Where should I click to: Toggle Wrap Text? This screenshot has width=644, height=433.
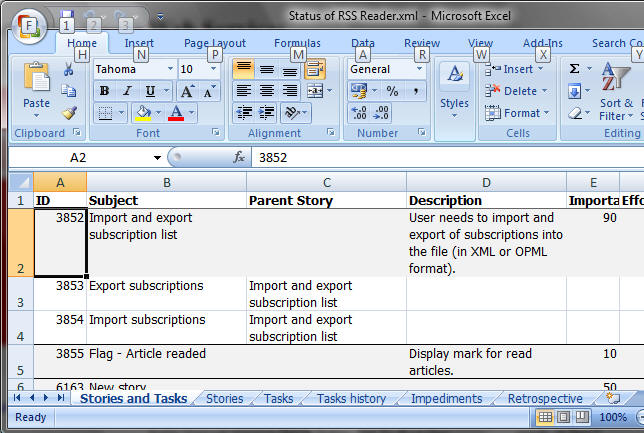tap(315, 69)
